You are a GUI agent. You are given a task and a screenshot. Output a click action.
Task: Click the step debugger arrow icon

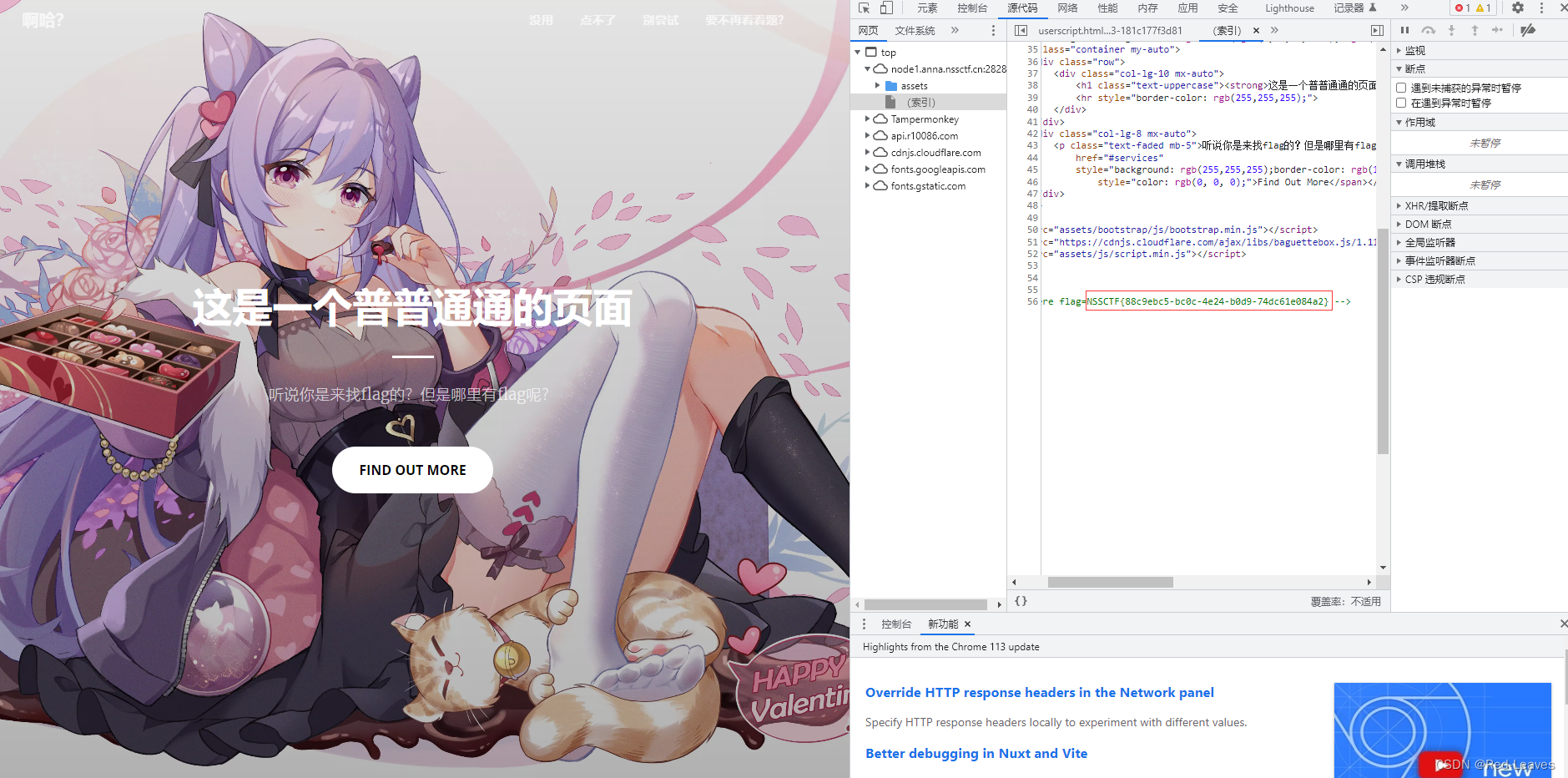[x=1498, y=30]
